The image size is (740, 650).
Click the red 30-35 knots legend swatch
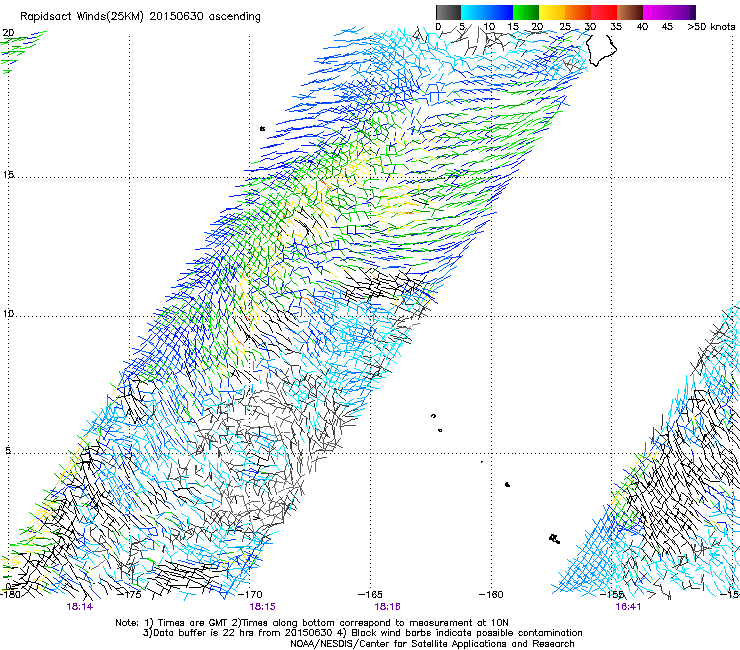coord(604,12)
